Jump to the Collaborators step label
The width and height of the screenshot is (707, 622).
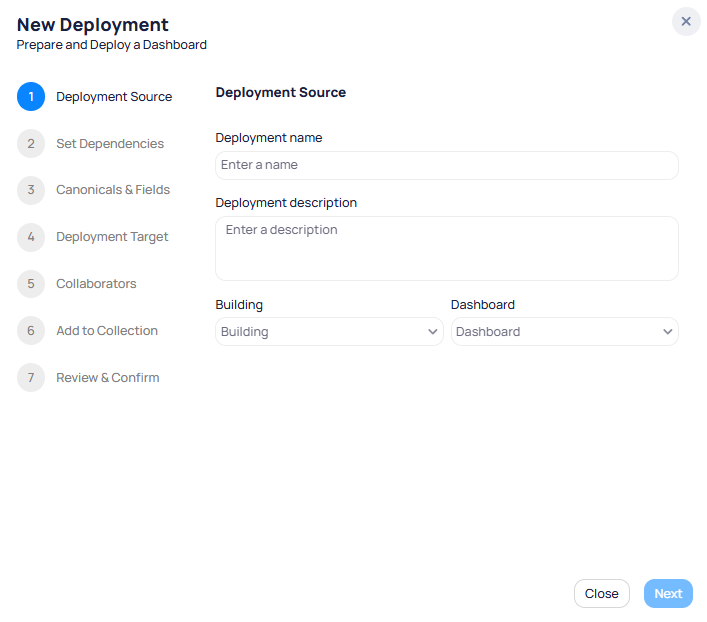pos(96,284)
